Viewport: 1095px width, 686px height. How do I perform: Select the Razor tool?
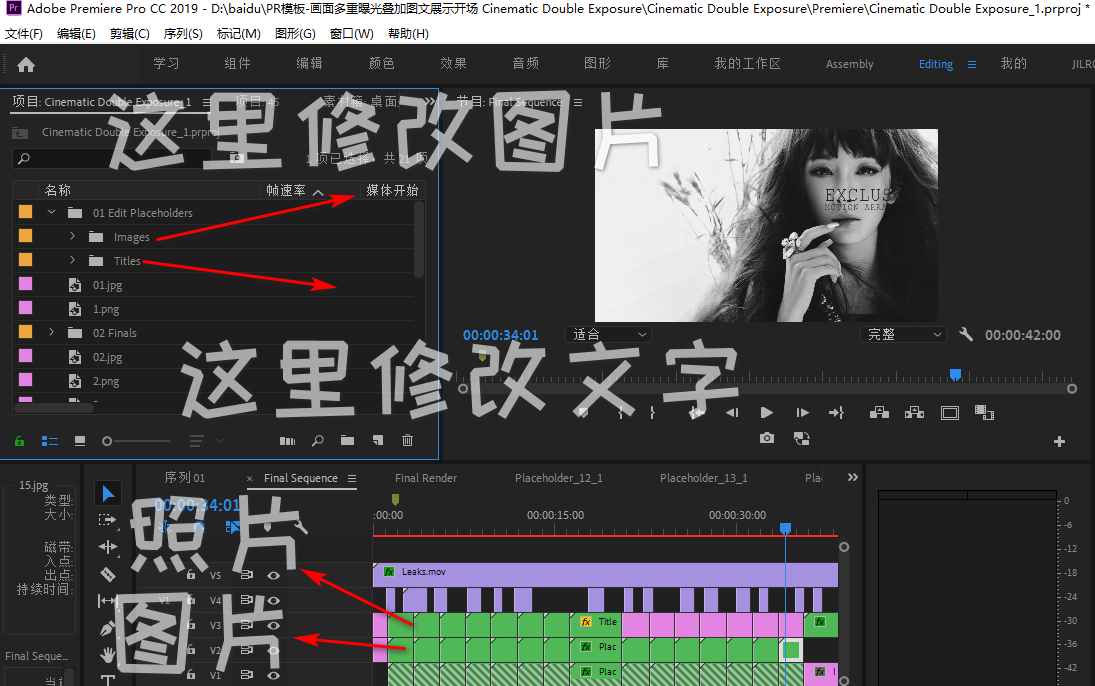pyautogui.click(x=108, y=574)
